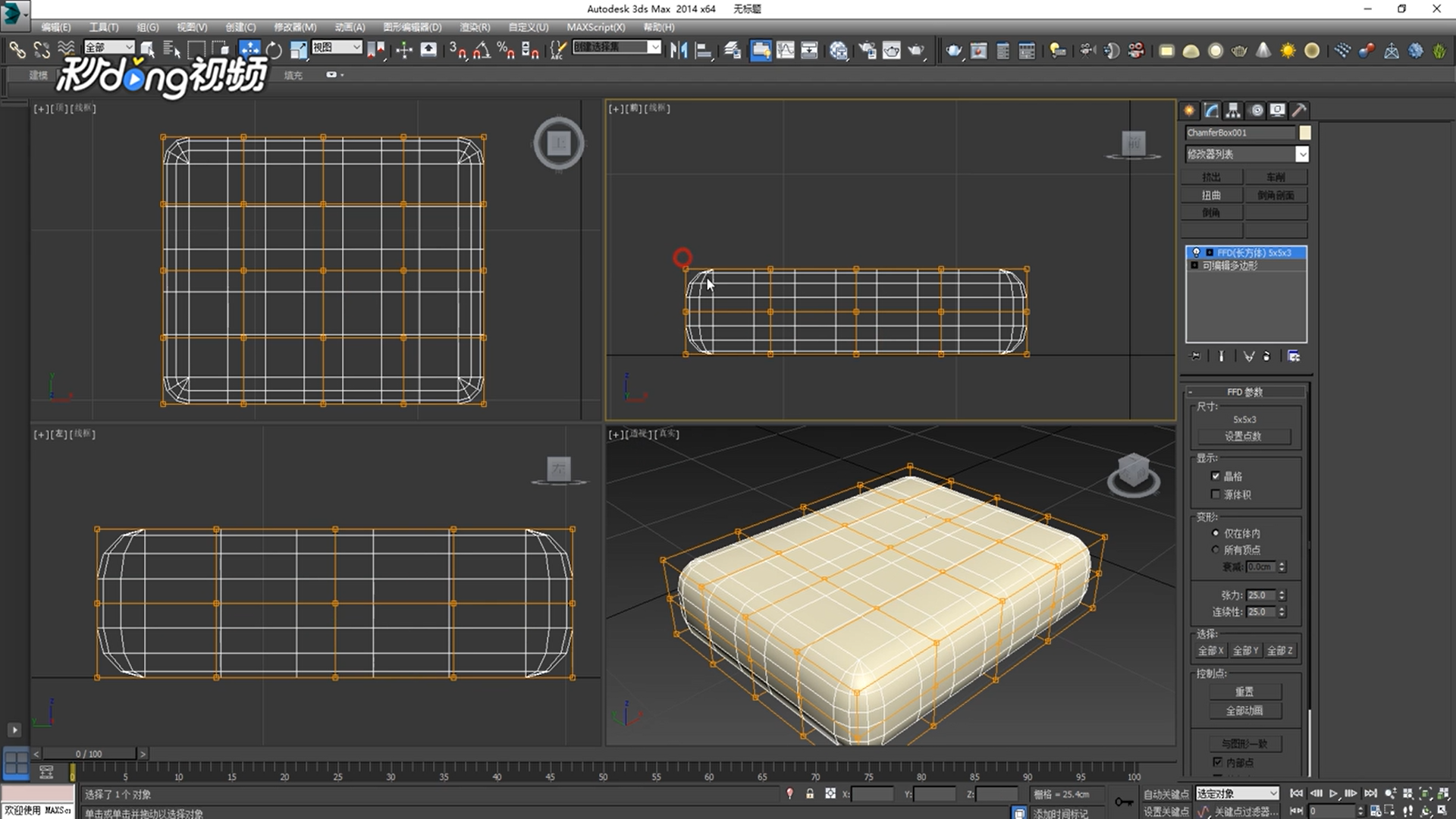This screenshot has width=1456, height=819.
Task: Open the 修改器(M) menu
Action: [294, 27]
